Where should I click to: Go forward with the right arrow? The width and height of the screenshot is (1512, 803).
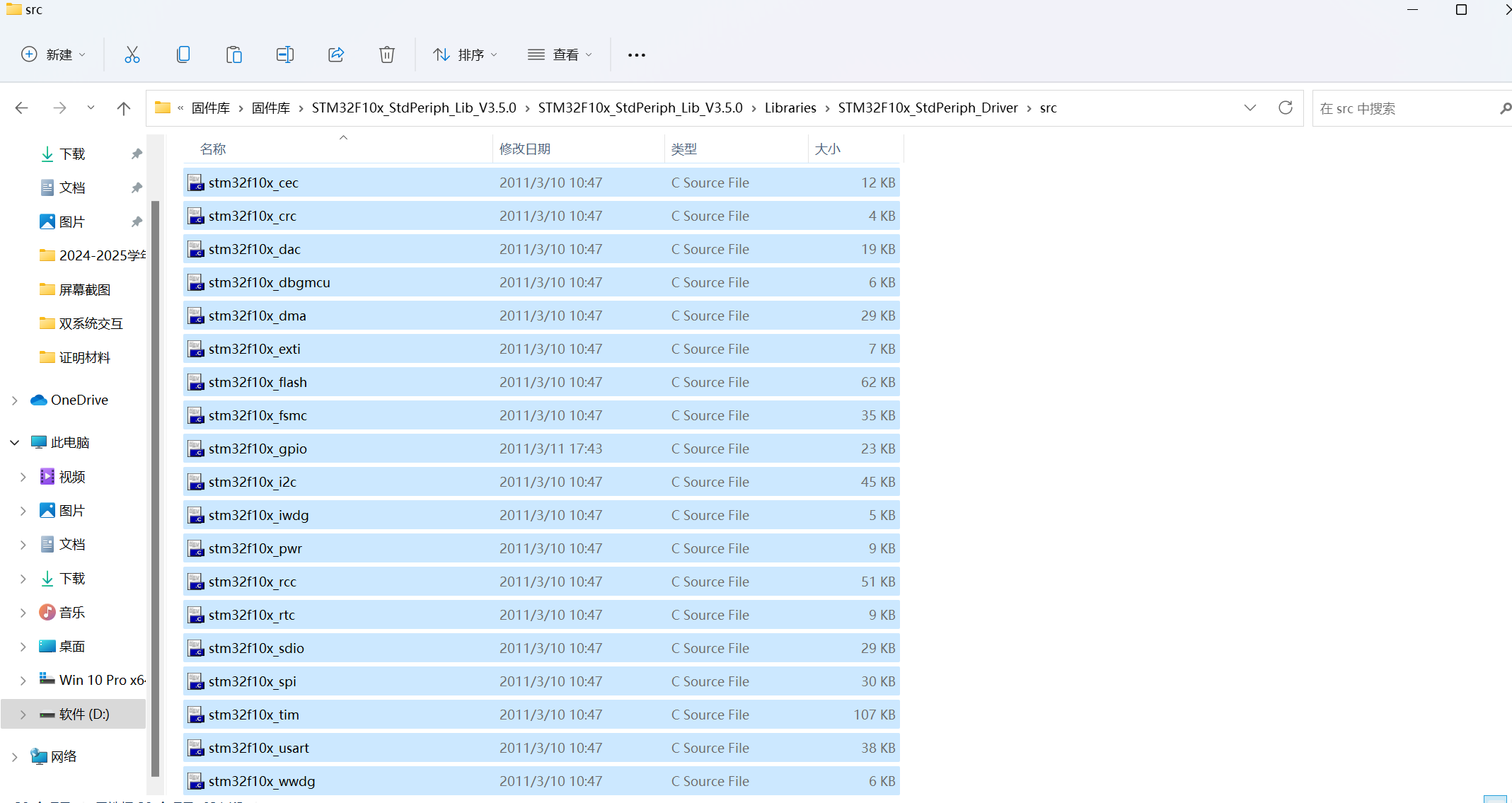point(60,108)
